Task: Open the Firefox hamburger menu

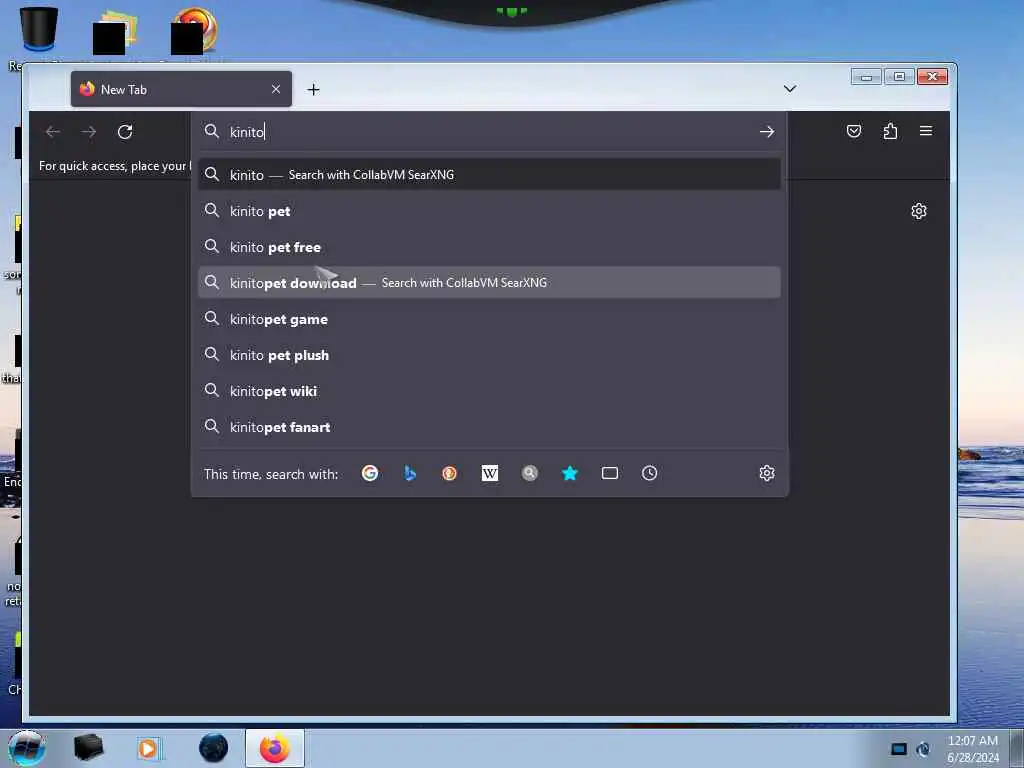Action: (x=926, y=131)
